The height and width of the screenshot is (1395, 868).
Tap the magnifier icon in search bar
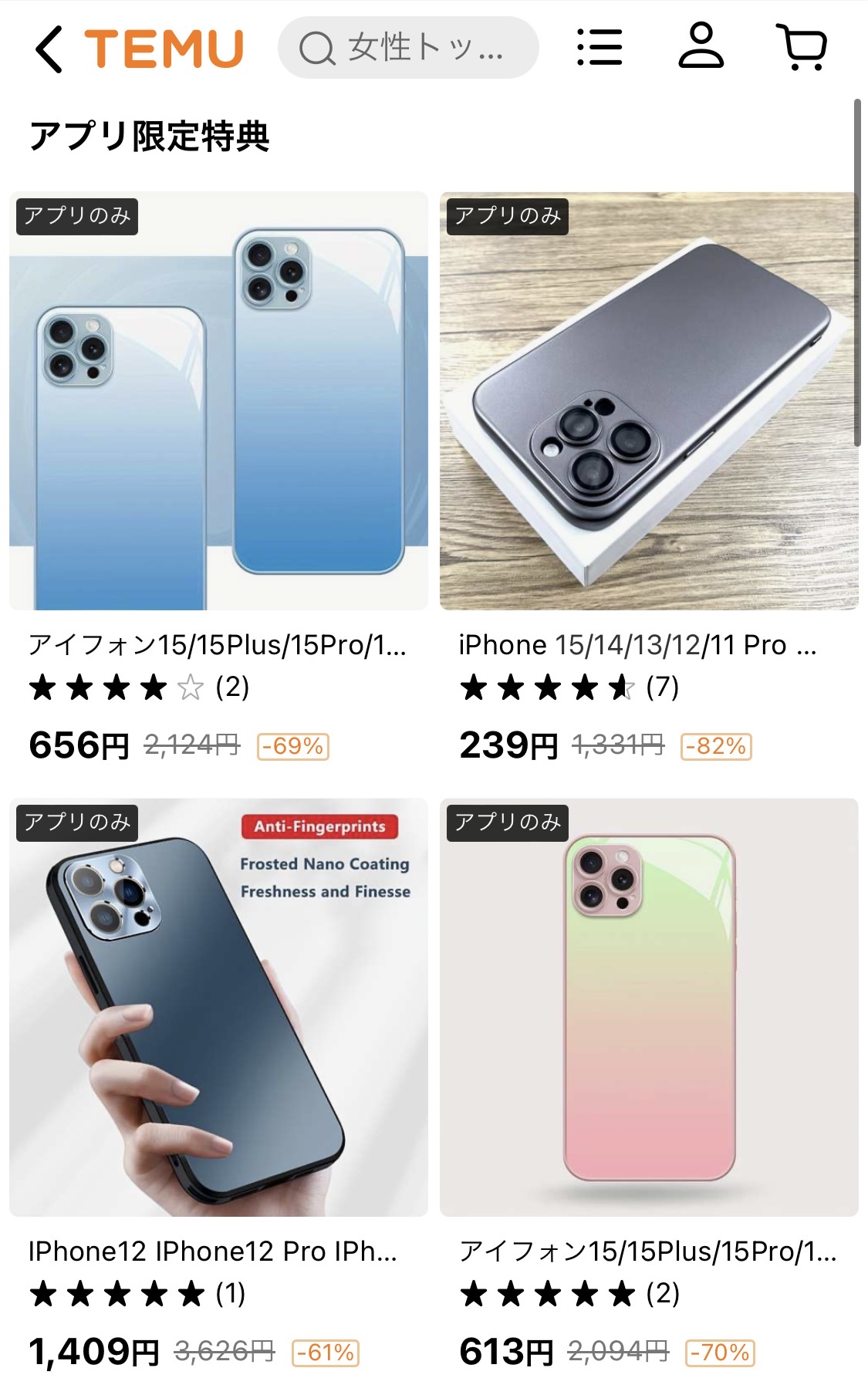point(317,49)
